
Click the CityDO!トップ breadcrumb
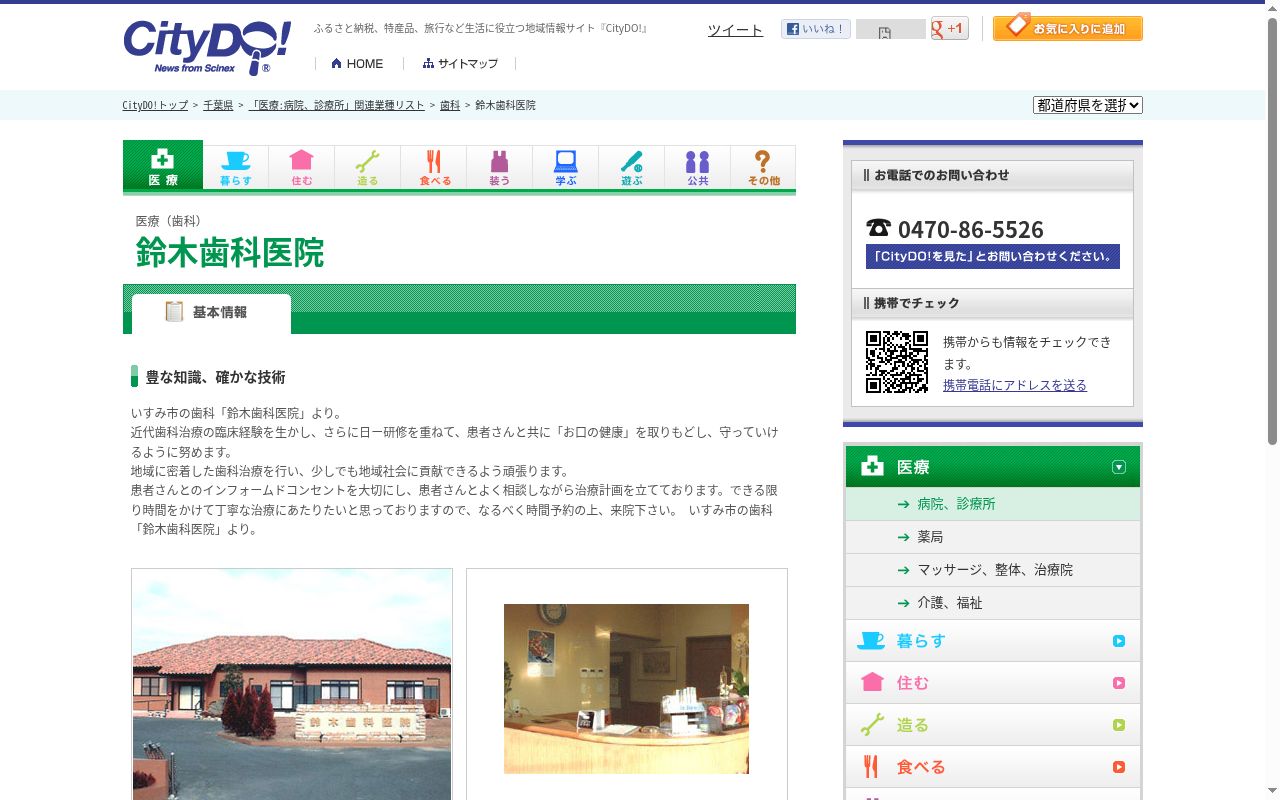tap(155, 105)
